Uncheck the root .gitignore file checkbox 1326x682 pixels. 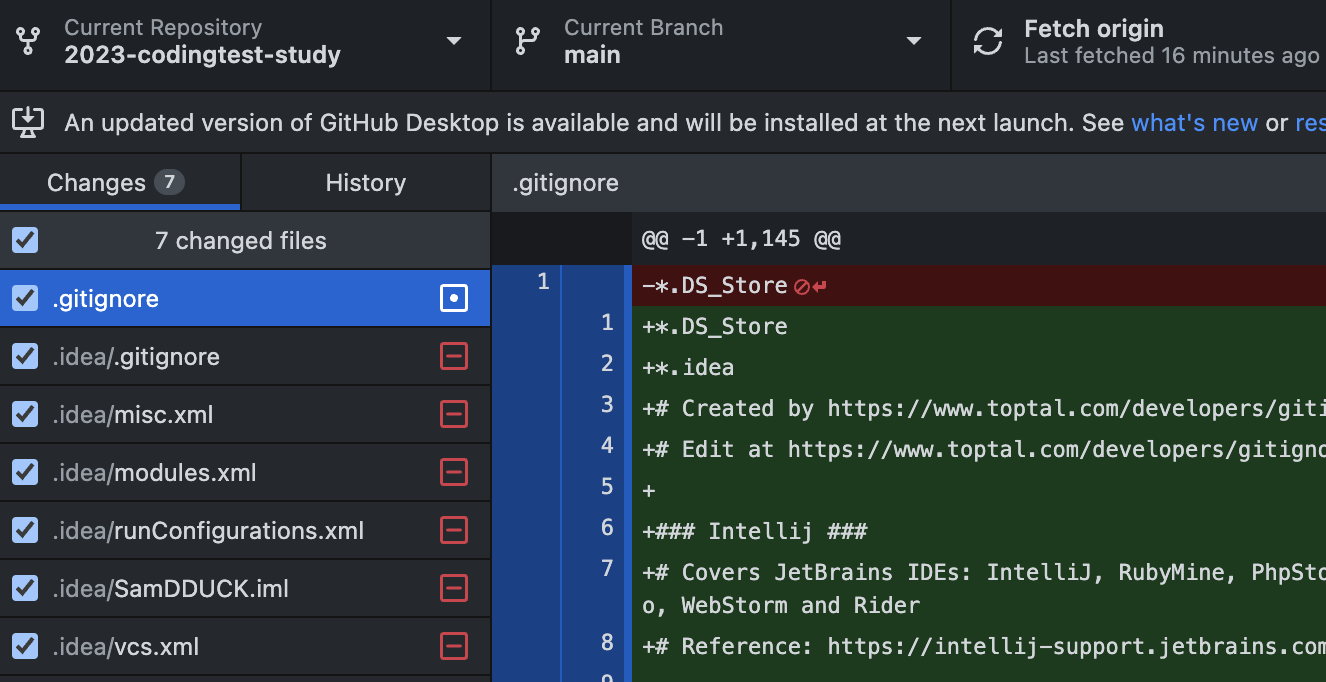click(x=25, y=298)
